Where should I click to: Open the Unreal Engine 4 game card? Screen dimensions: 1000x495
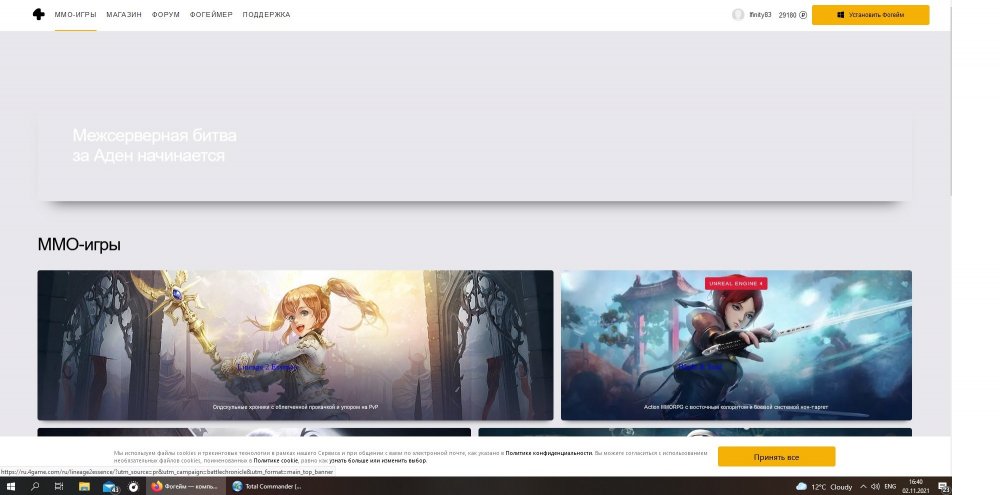pyautogui.click(x=736, y=345)
